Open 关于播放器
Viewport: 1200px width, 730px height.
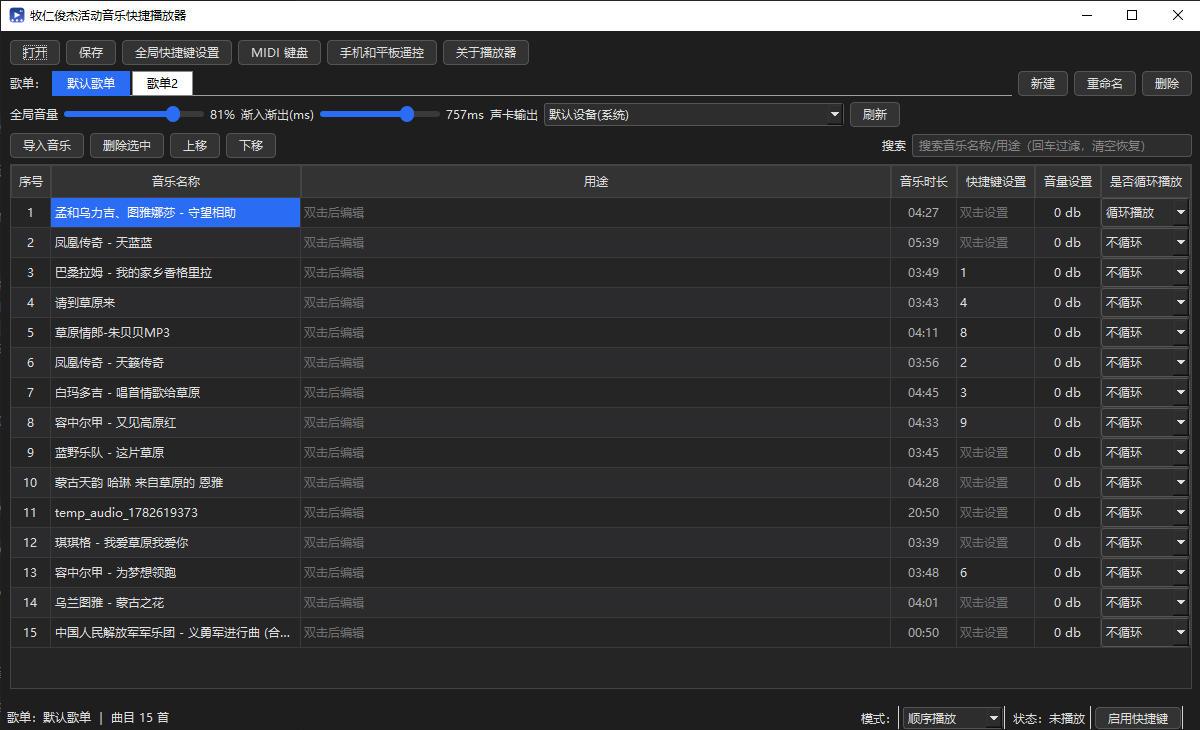click(486, 53)
